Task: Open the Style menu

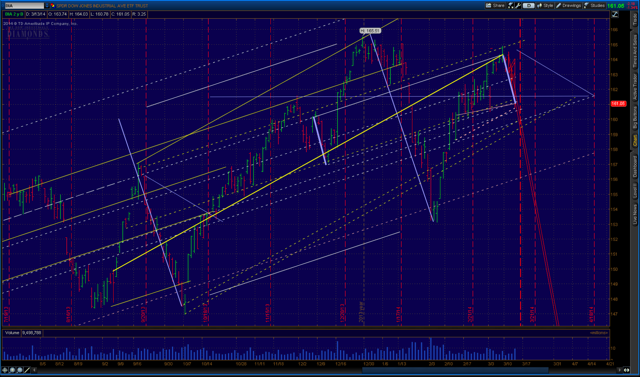Action: coord(545,6)
